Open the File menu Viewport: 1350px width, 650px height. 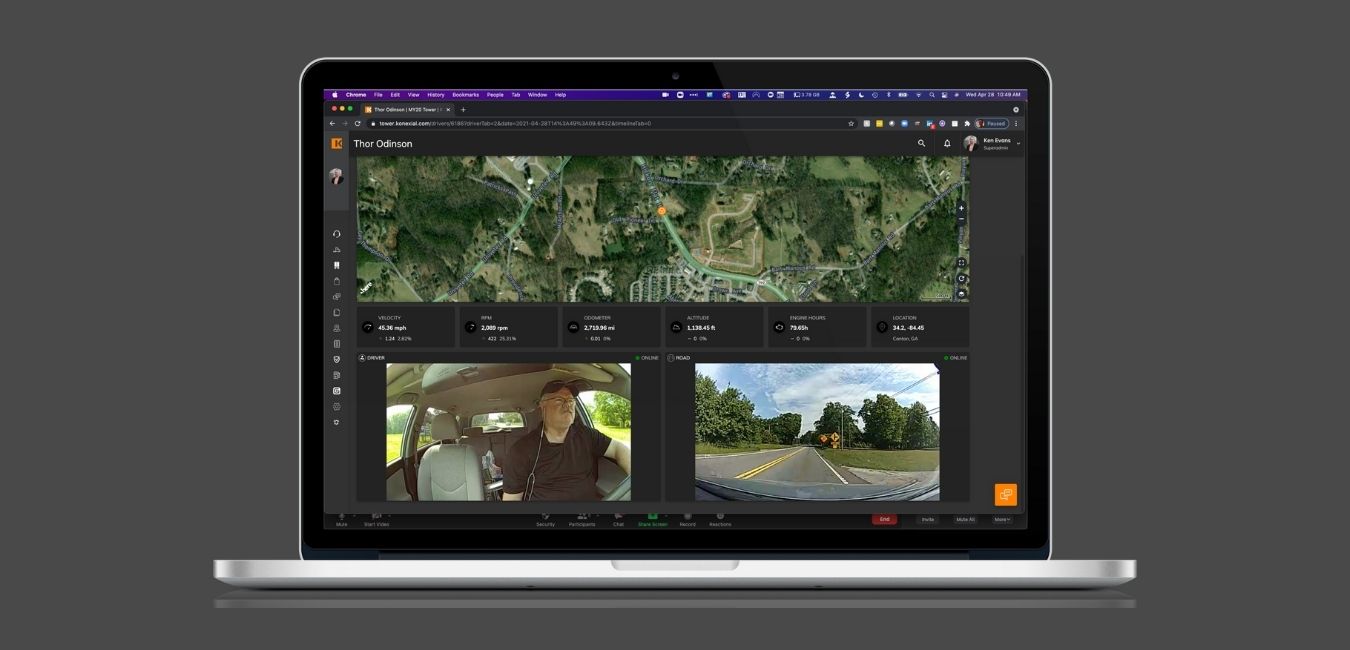[378, 95]
